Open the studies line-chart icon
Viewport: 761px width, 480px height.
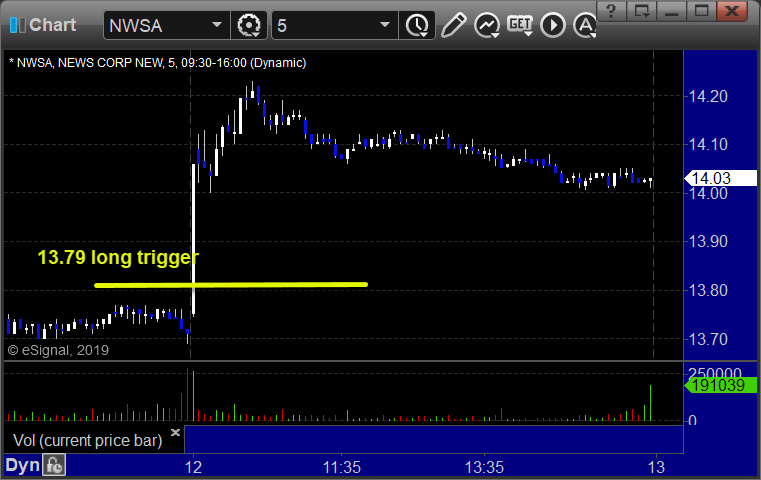click(x=487, y=25)
